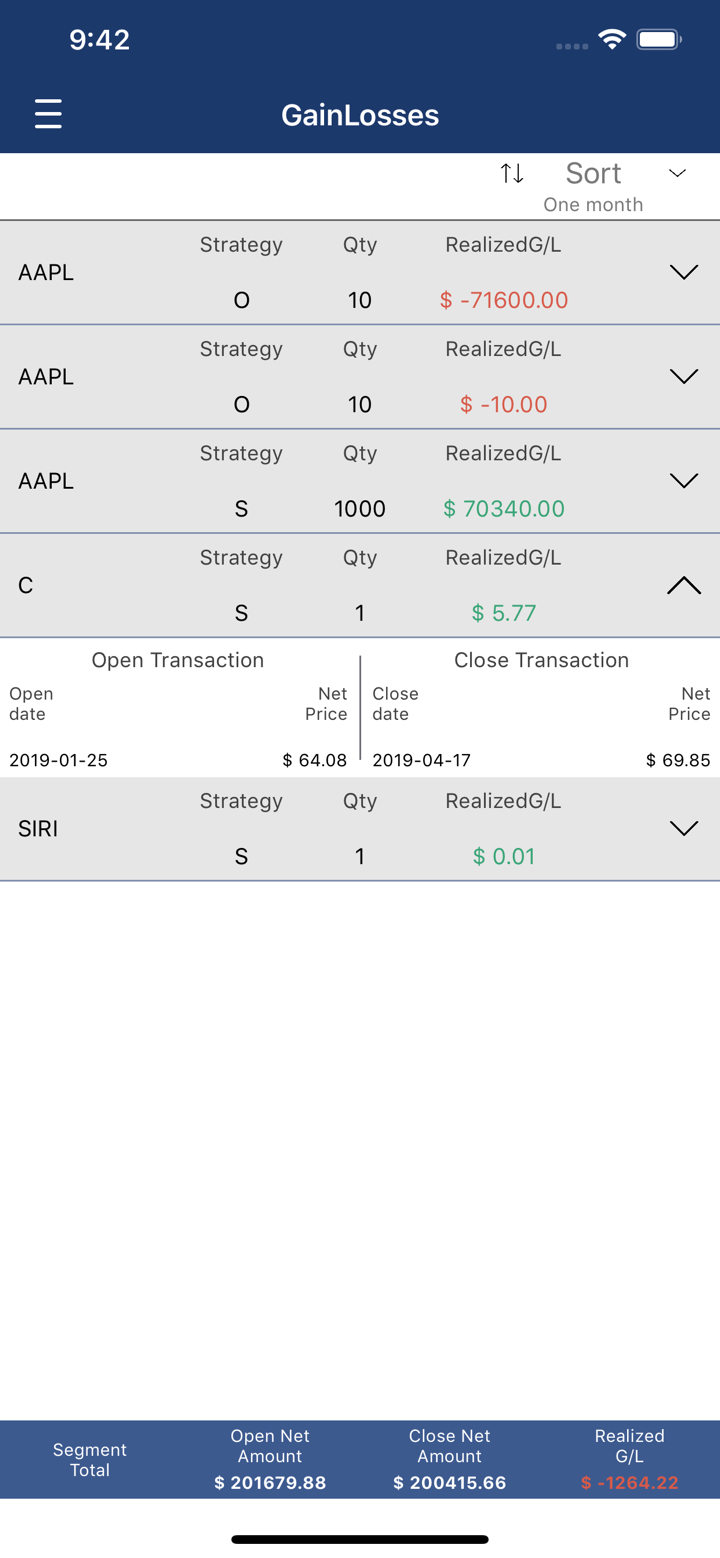Tap the Realized G/L total -1264.22
The image size is (720, 1558).
pos(630,1482)
